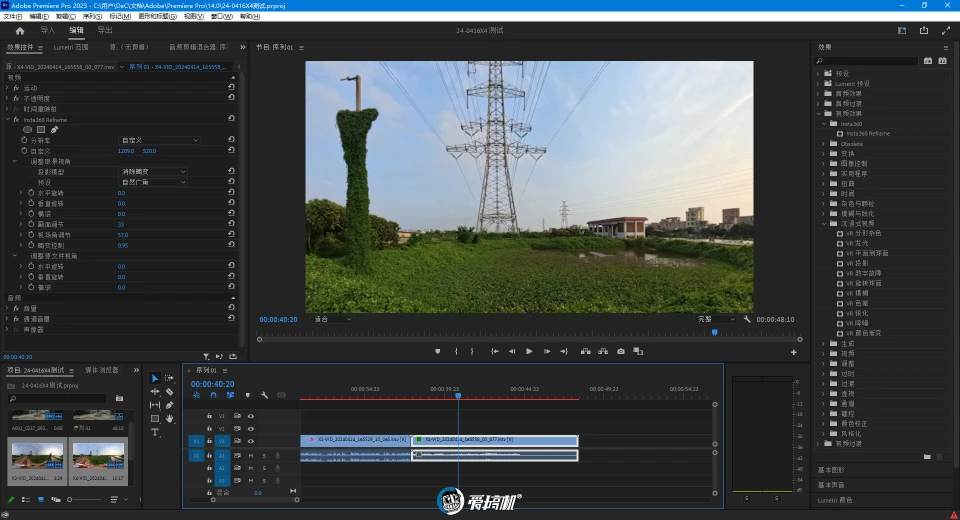Open Program Monitor zoom level dropdown

(x=332, y=319)
